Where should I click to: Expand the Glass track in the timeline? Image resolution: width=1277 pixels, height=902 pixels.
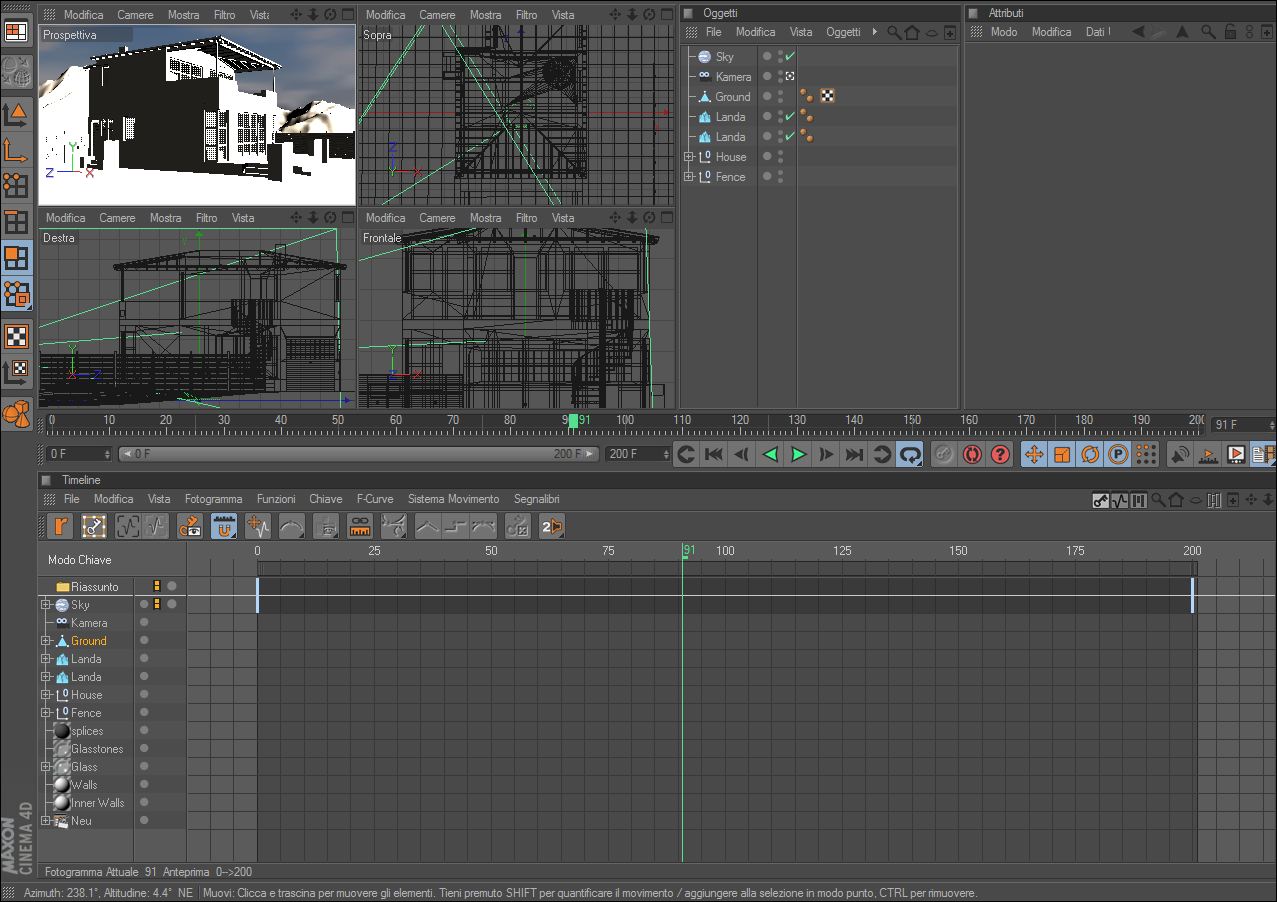pyautogui.click(x=46, y=767)
